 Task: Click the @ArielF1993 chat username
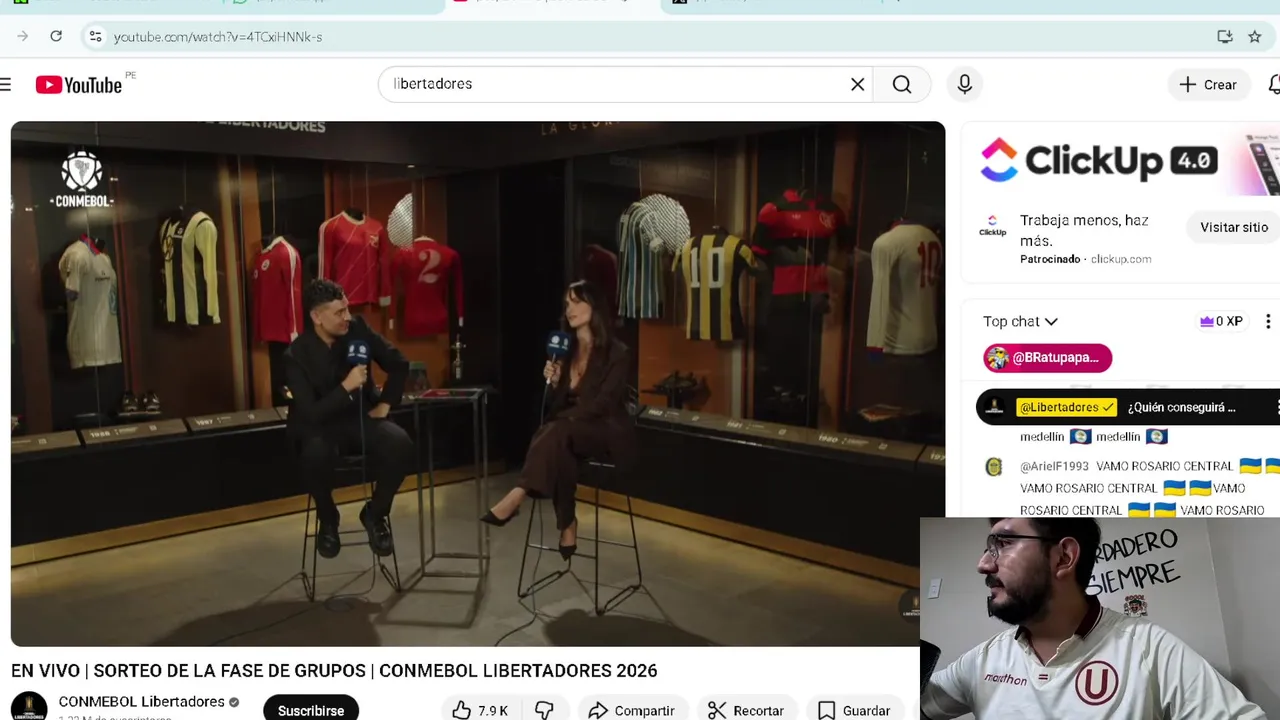coord(1054,466)
